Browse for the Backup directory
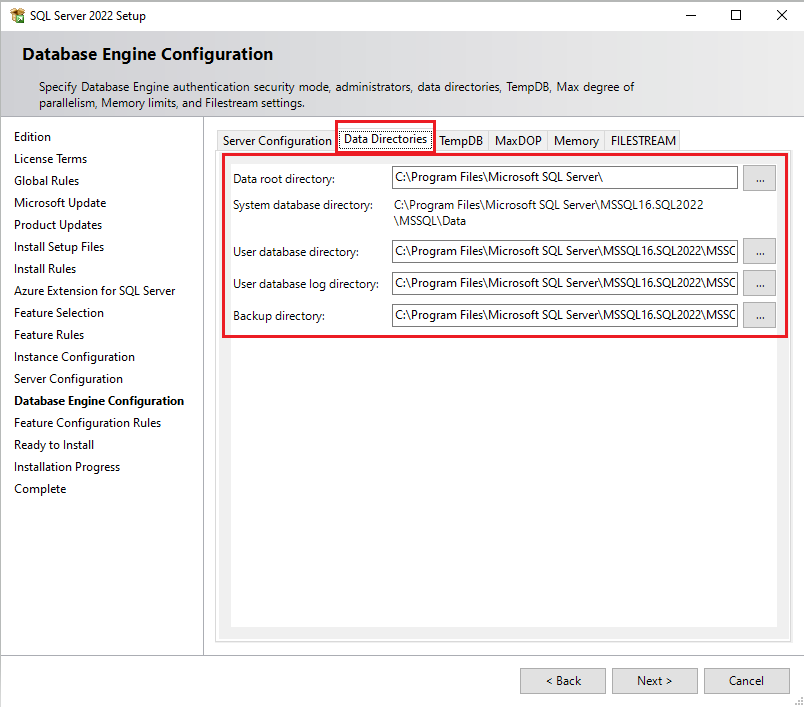804x707 pixels. click(x=759, y=315)
